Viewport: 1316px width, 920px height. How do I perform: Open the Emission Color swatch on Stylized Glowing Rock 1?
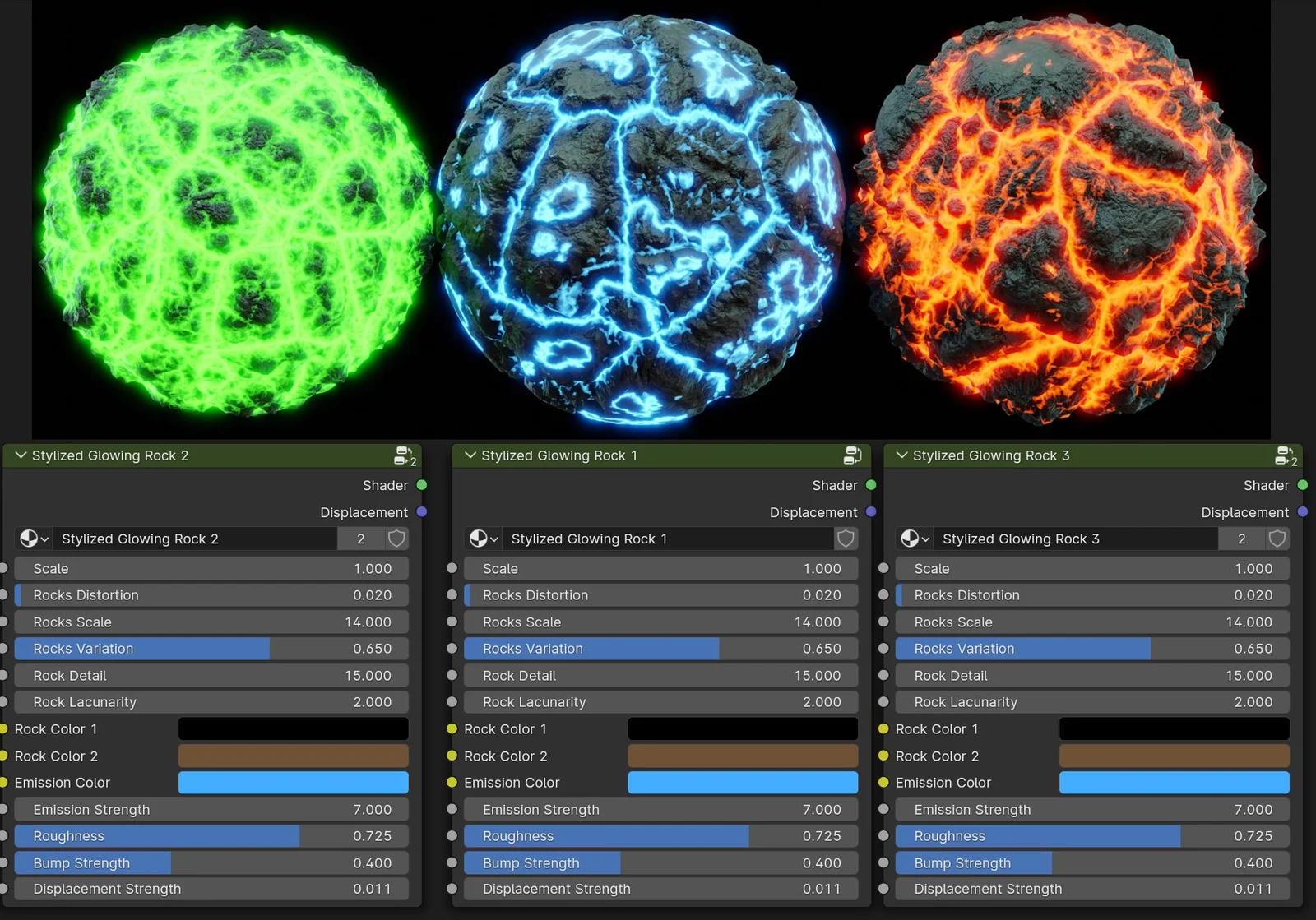pos(742,783)
